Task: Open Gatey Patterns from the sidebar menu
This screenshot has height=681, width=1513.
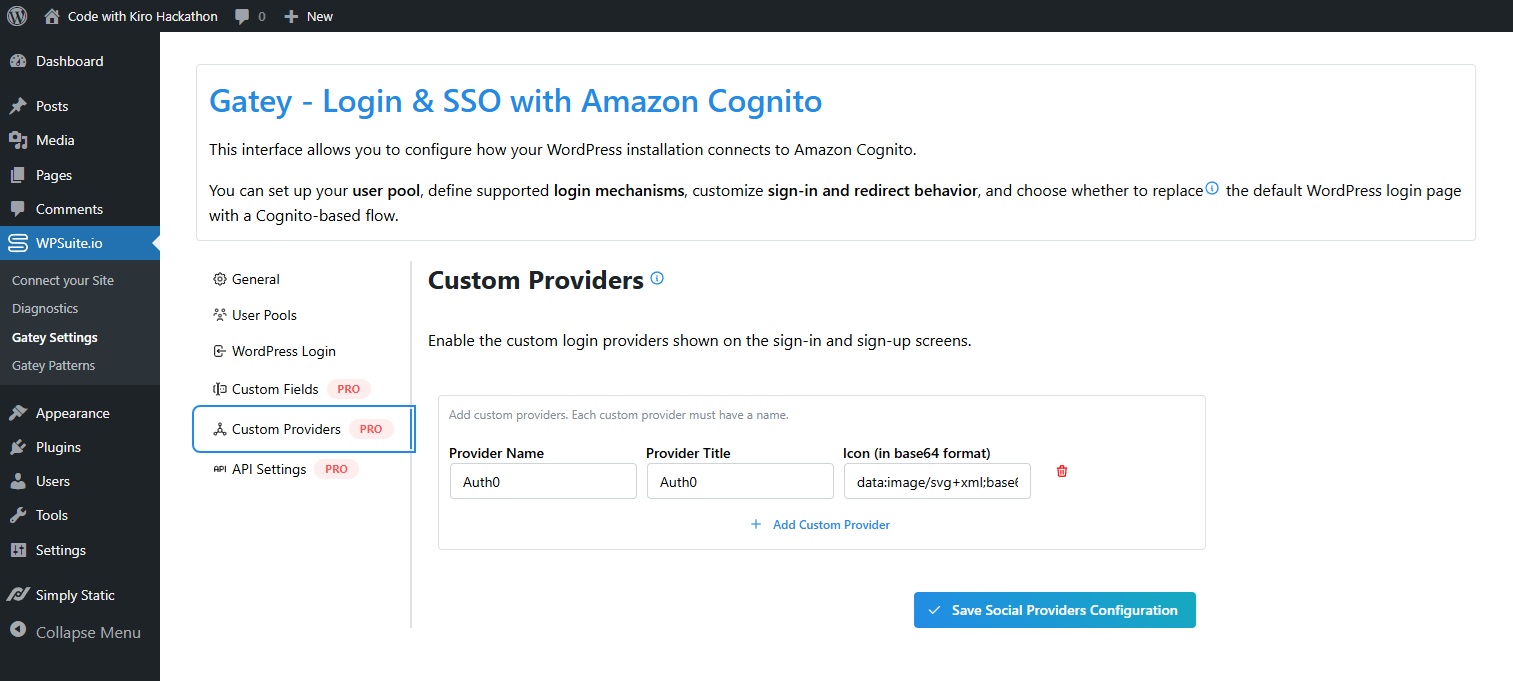Action: point(53,365)
